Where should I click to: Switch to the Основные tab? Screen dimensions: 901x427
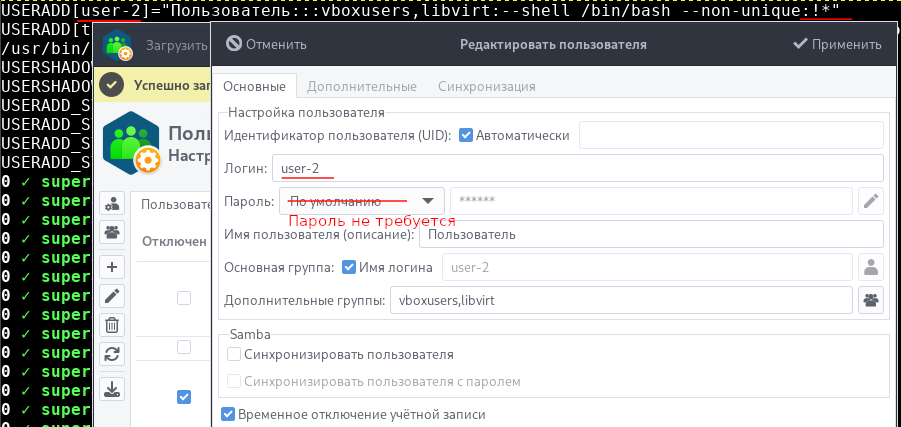point(254,87)
